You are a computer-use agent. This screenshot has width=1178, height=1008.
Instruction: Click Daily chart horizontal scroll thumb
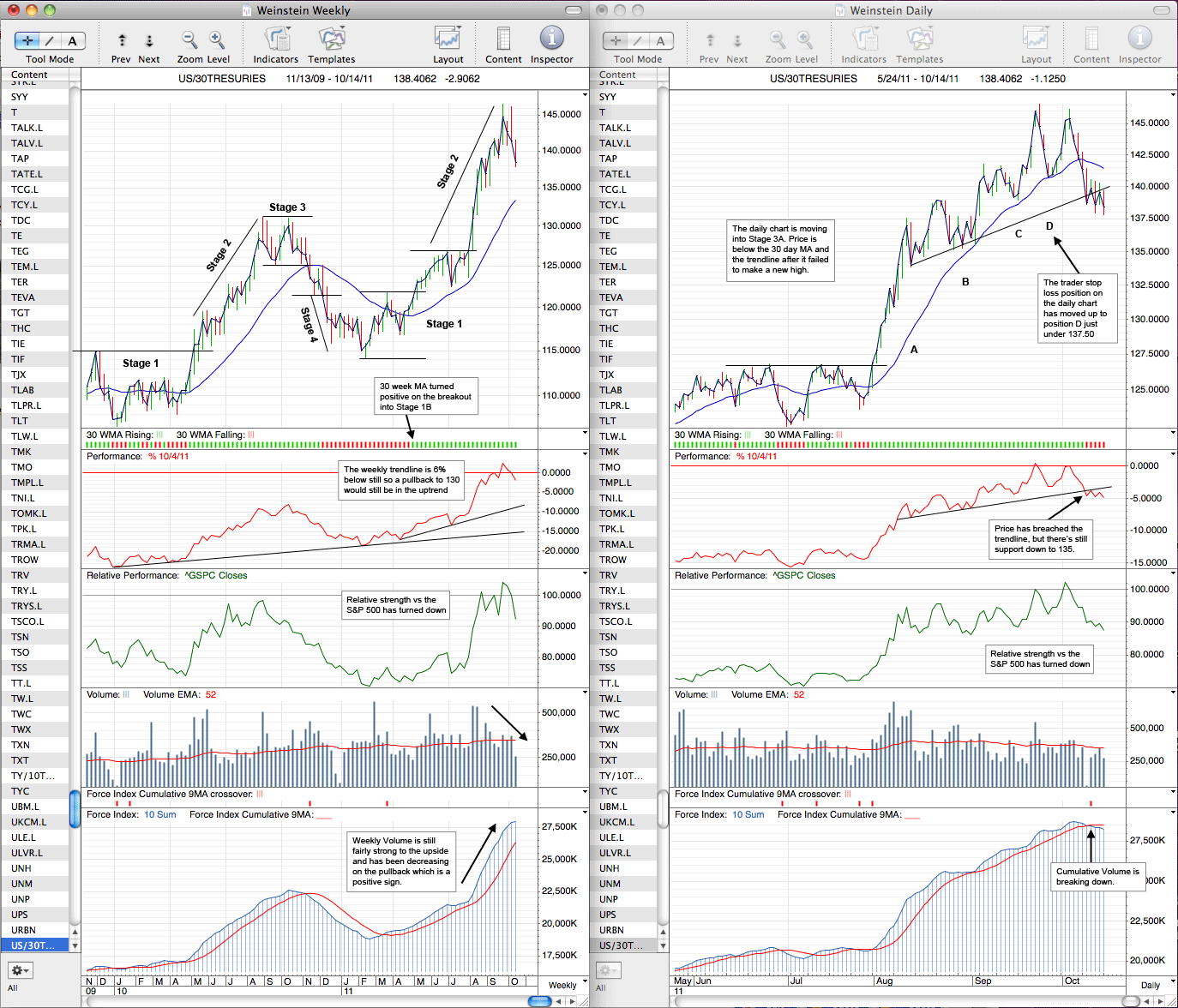[1131, 1000]
